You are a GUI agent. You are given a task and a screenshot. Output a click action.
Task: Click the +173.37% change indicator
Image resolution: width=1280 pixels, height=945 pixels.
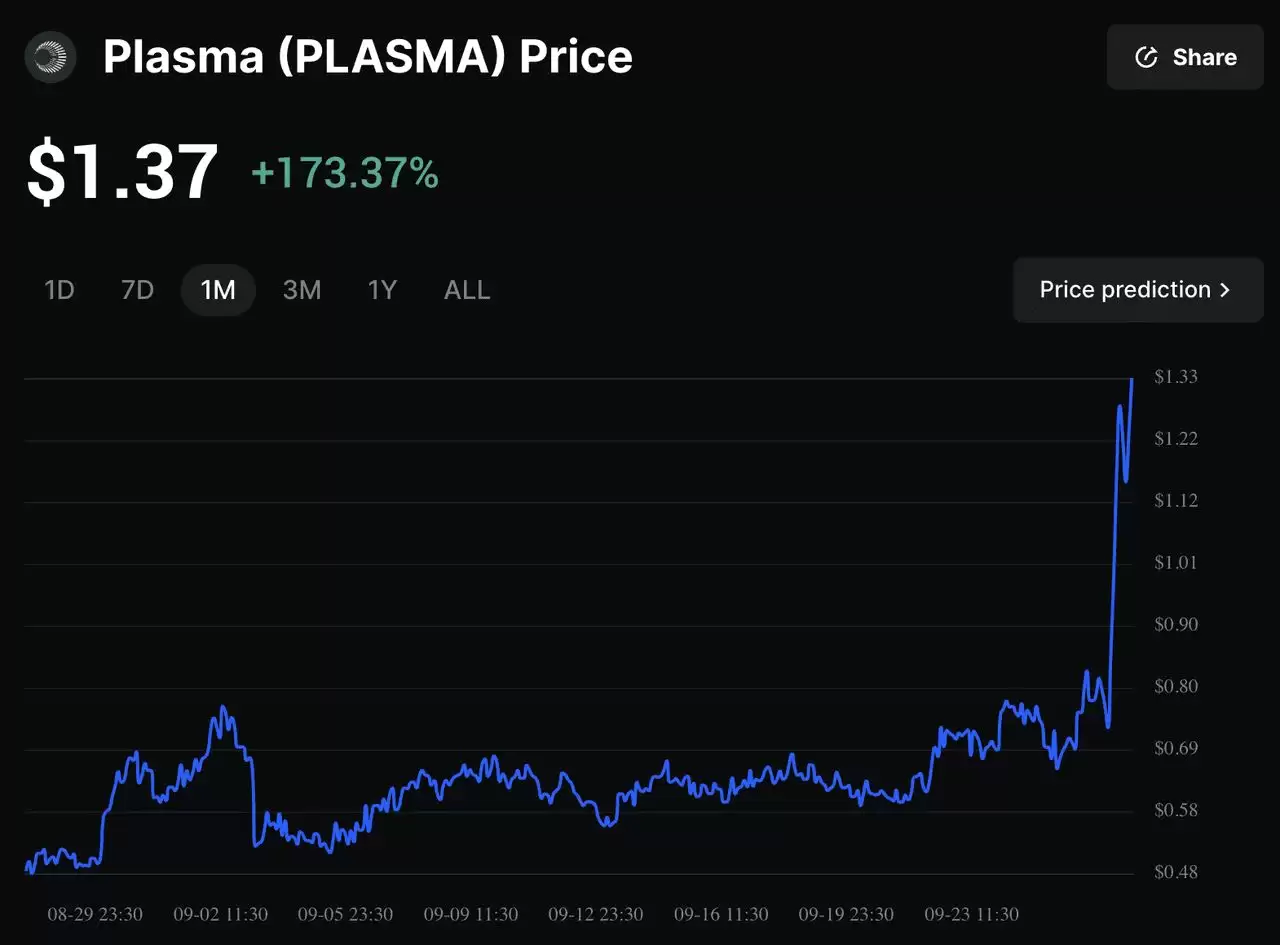tap(345, 174)
